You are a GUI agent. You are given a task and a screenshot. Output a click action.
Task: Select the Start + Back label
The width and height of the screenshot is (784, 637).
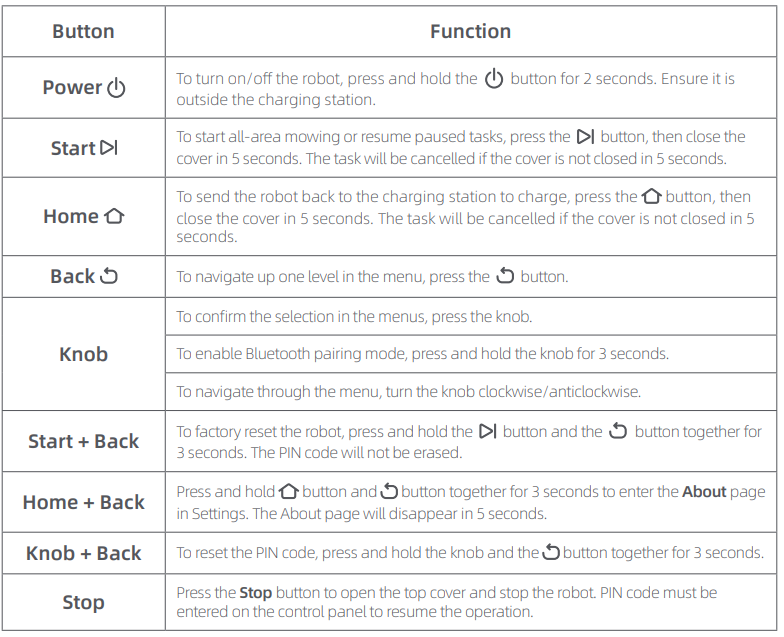point(83,441)
